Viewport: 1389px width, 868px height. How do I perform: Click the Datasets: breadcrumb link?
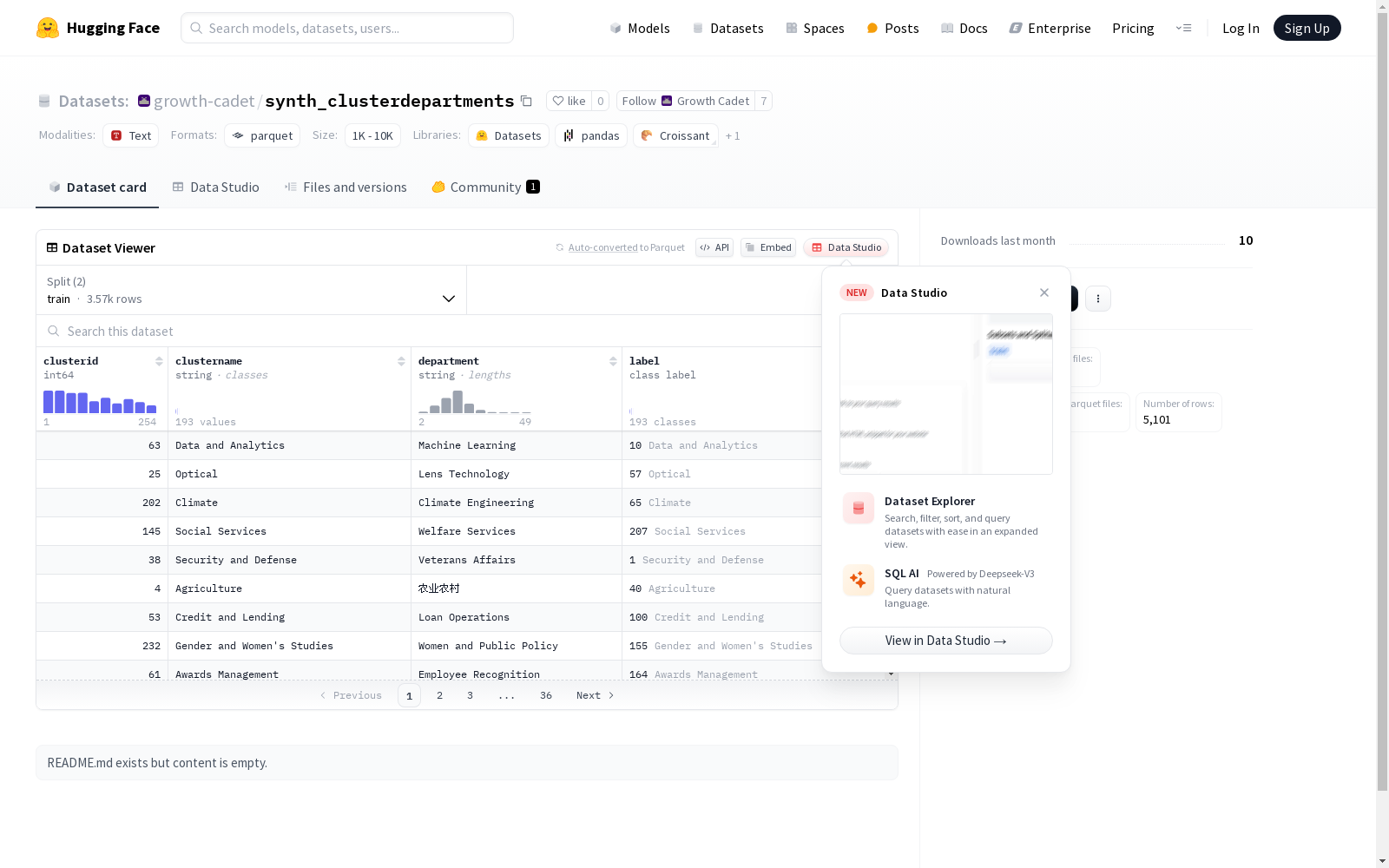pyautogui.click(x=94, y=101)
